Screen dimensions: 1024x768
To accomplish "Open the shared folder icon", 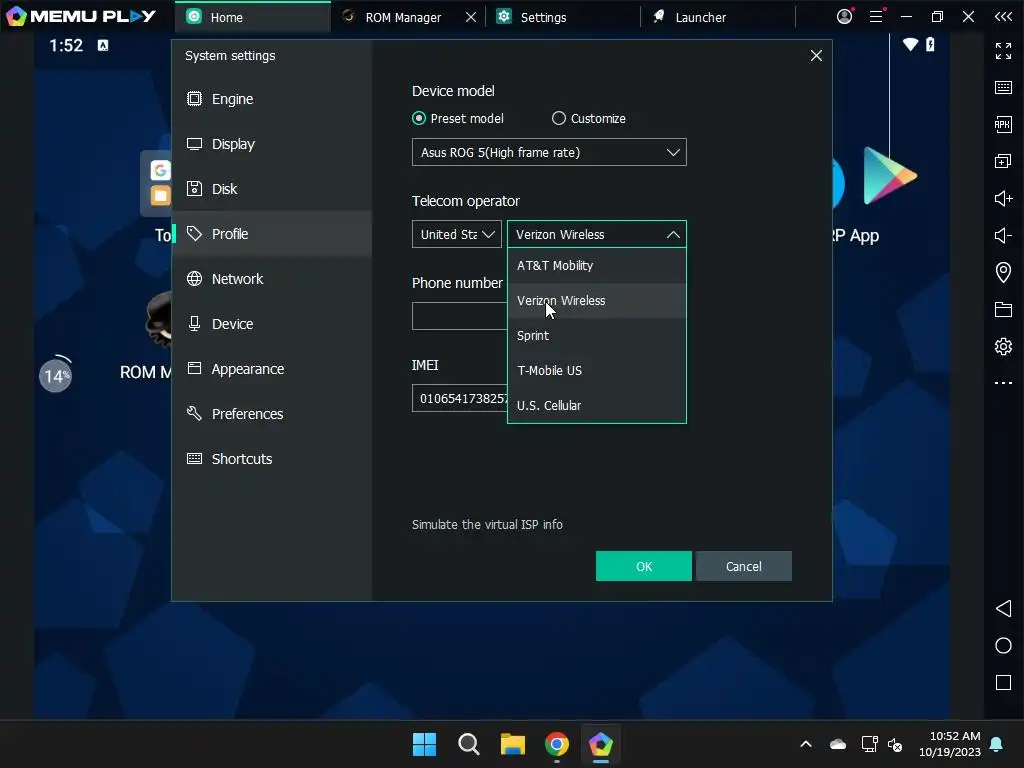I will [1003, 310].
